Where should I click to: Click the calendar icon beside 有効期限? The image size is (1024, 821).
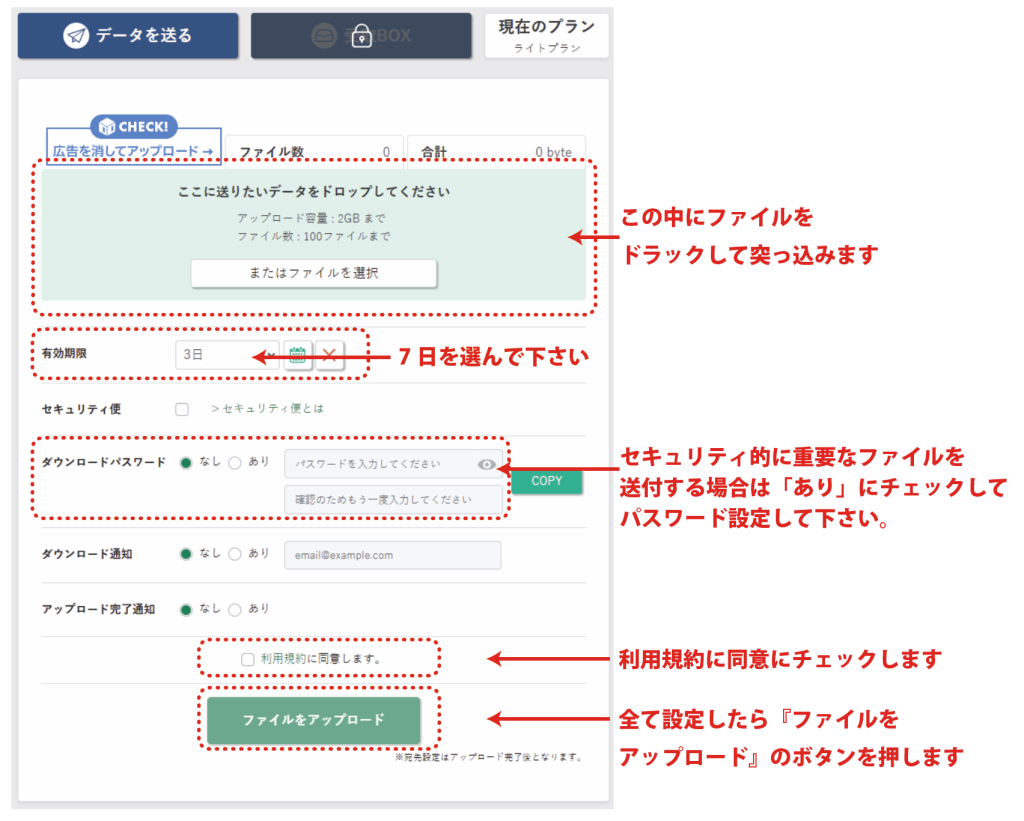(x=297, y=355)
